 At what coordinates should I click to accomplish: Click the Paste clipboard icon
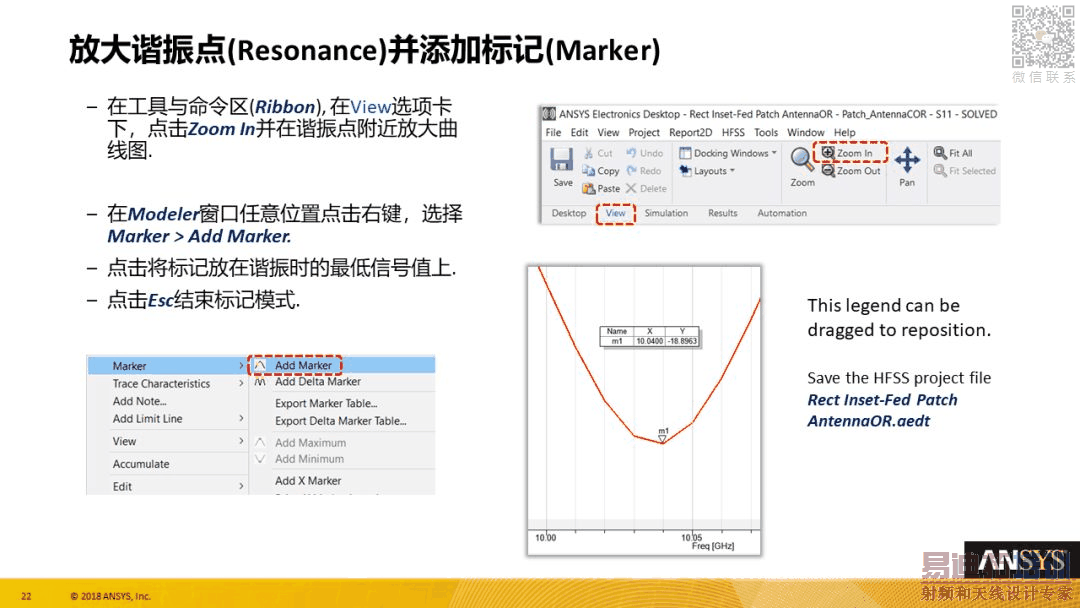click(x=588, y=188)
